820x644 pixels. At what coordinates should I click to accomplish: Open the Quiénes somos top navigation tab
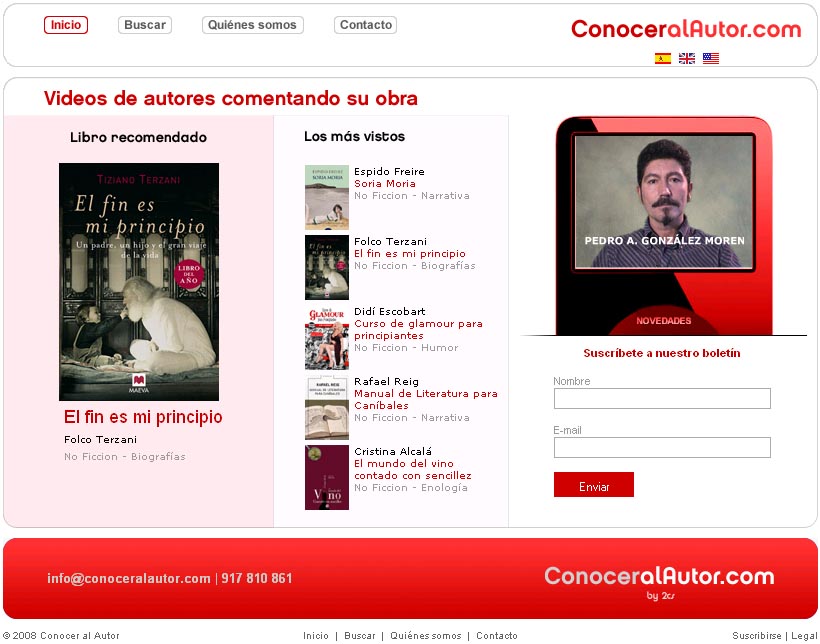point(253,25)
